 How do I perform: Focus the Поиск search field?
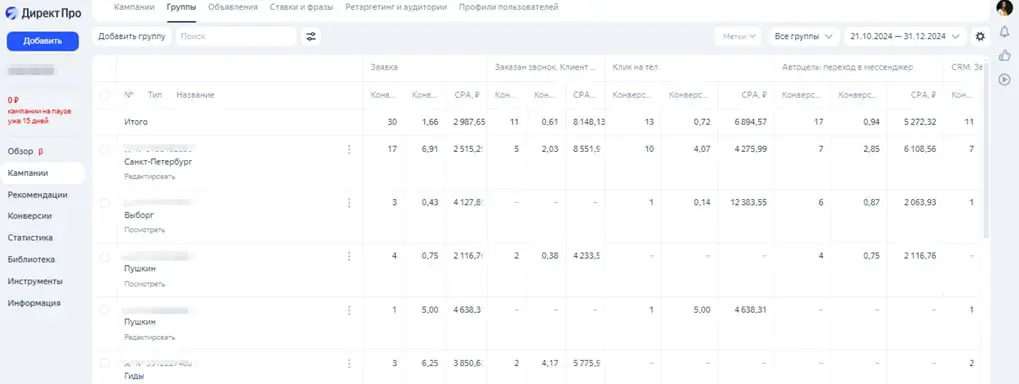pos(236,36)
